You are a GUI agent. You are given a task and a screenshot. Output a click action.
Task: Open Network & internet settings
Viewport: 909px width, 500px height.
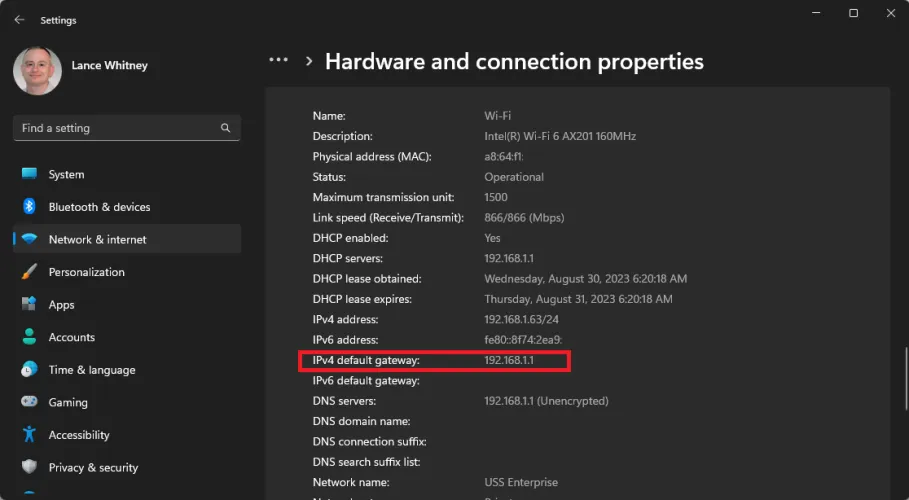tap(97, 240)
